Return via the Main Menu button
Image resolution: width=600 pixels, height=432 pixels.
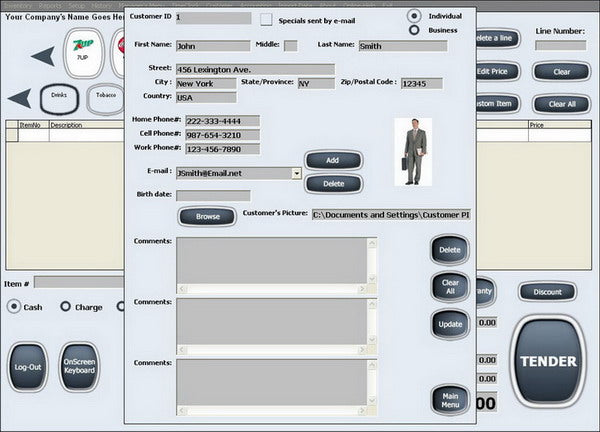450,400
